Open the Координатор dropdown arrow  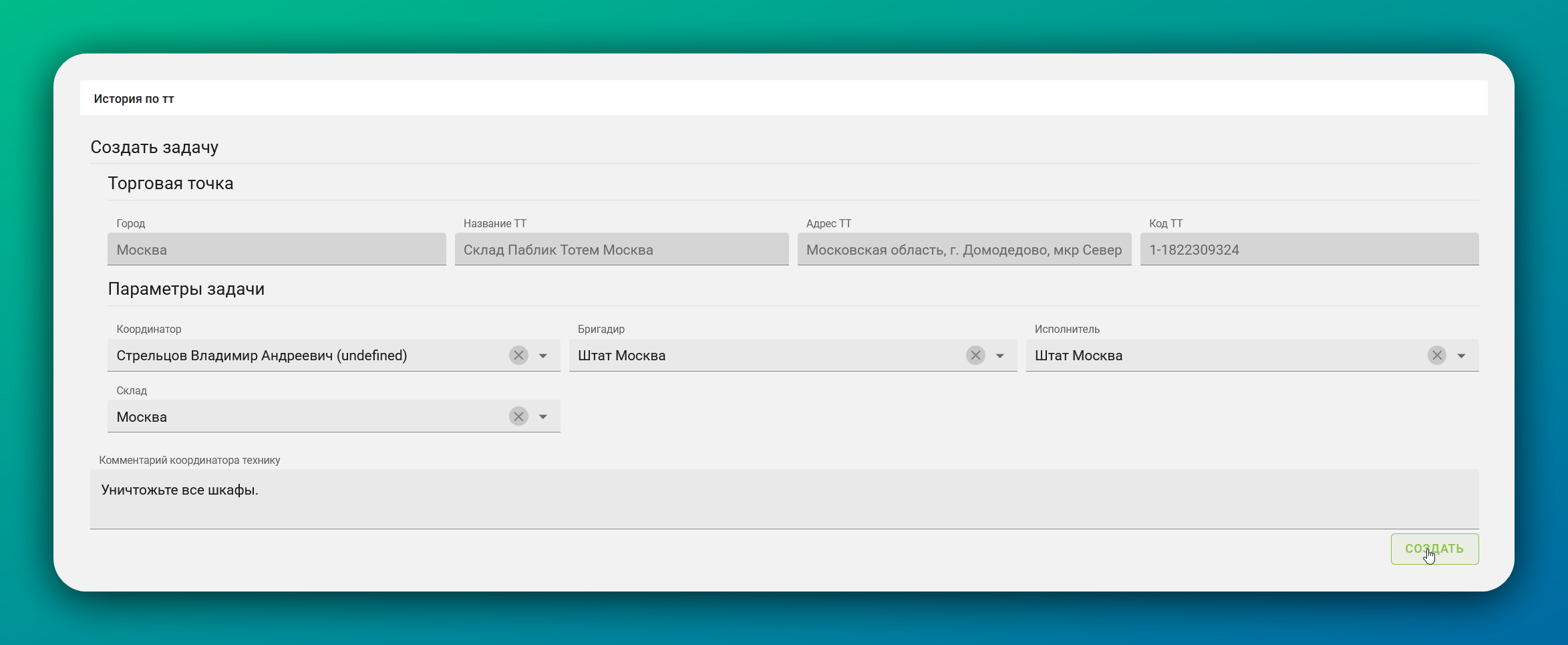(543, 356)
